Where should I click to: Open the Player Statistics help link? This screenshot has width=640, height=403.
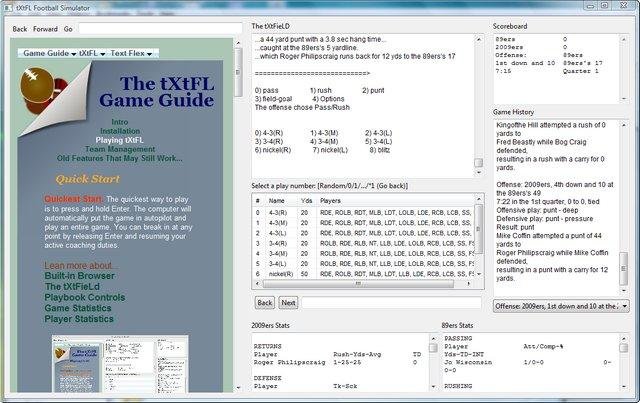(79, 319)
